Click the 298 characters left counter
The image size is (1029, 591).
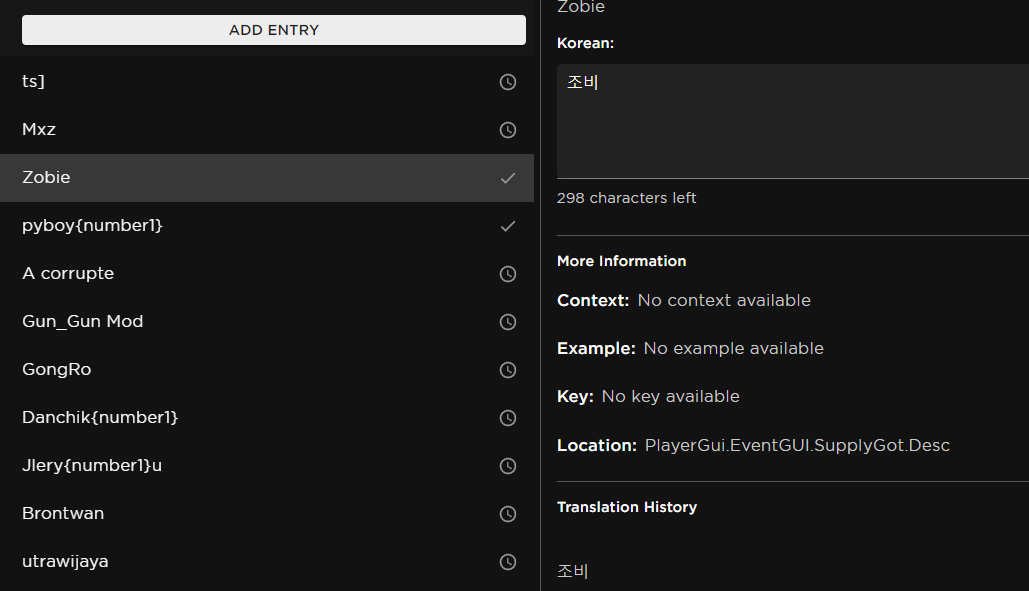point(626,197)
